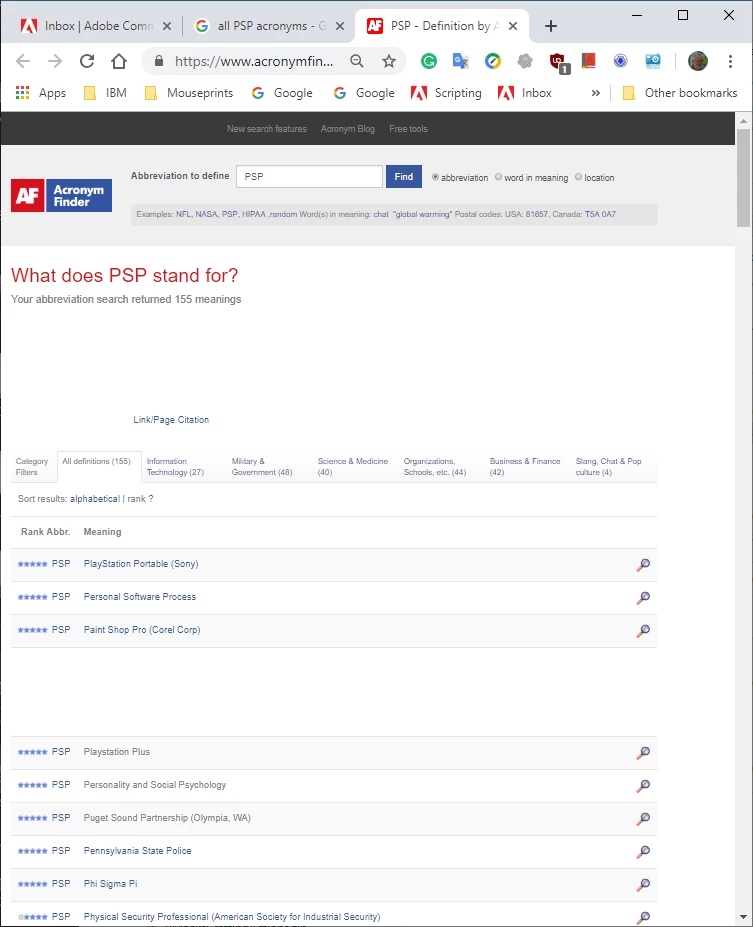Select the 'Science & Medicine (40)' tab
Viewport: 753px width, 927px height.
(x=353, y=466)
